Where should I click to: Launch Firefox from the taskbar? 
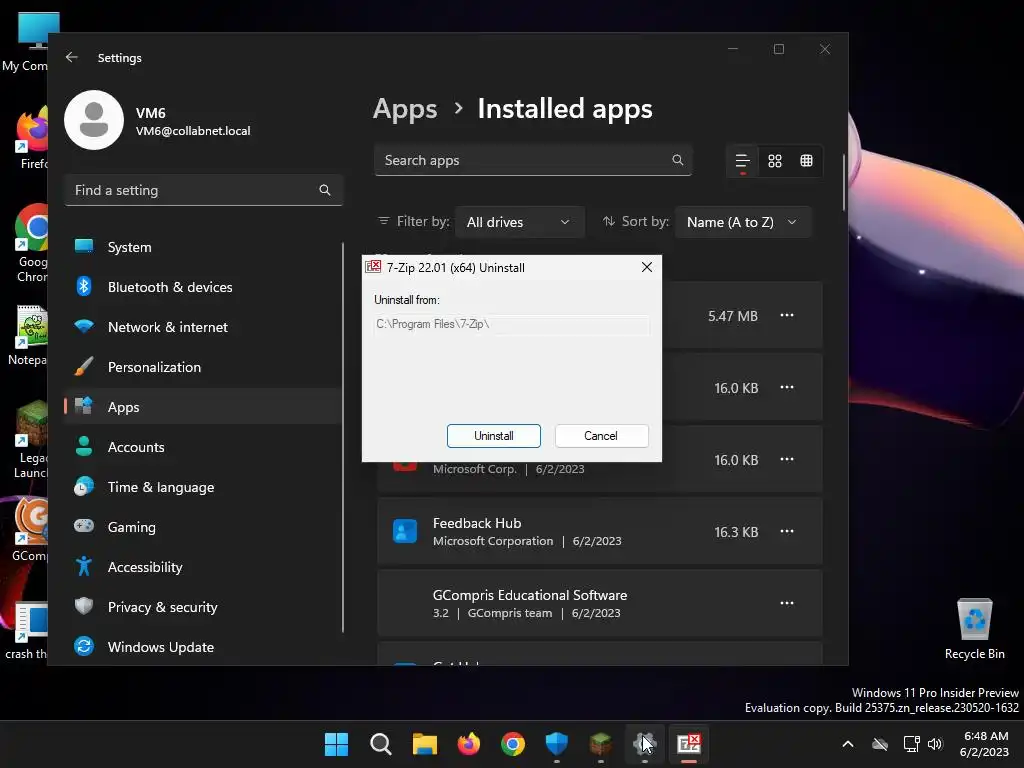tap(469, 744)
